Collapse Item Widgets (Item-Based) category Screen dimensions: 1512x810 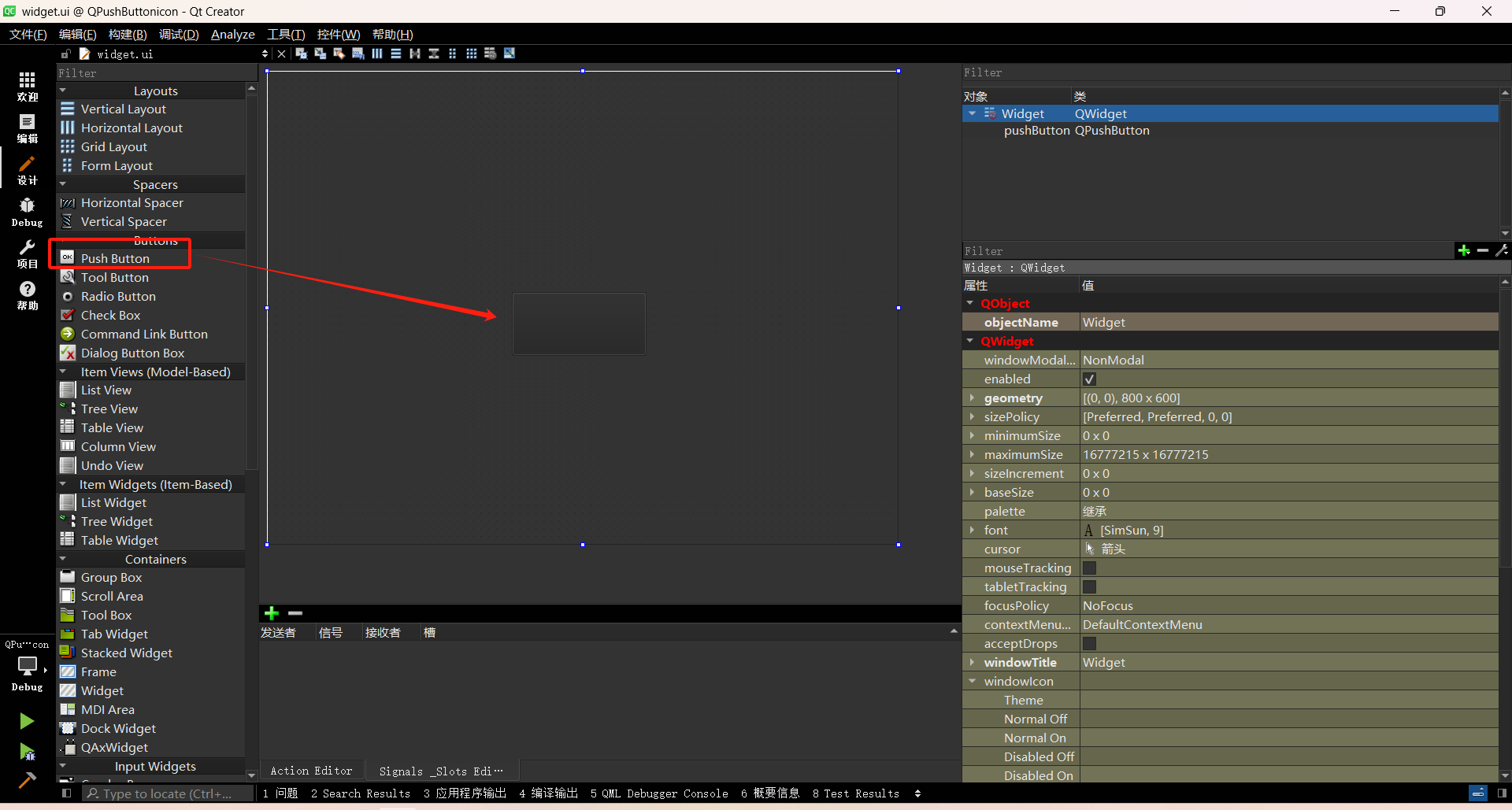pyautogui.click(x=63, y=484)
